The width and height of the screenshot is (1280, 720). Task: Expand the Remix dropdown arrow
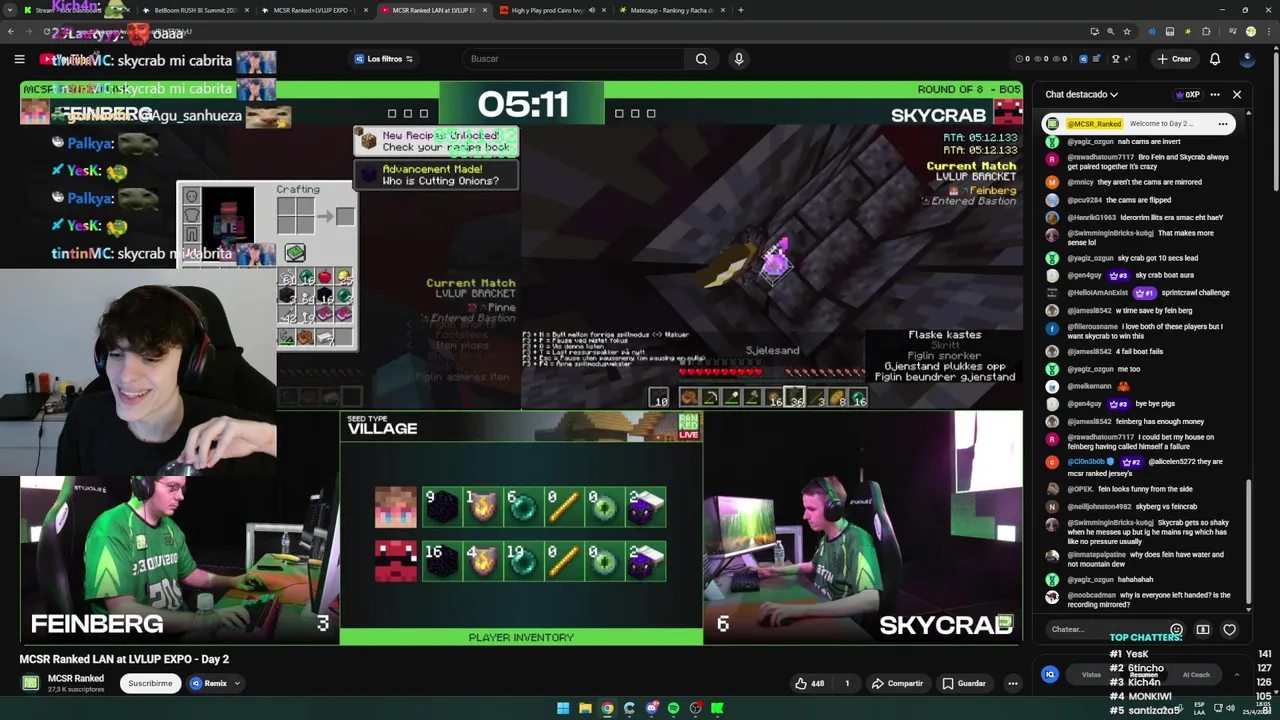(x=238, y=683)
